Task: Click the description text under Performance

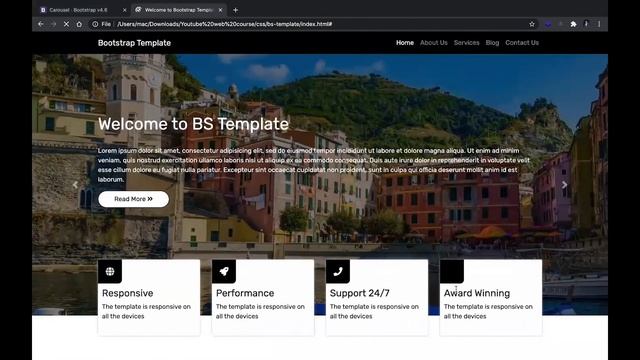Action: 260,311
